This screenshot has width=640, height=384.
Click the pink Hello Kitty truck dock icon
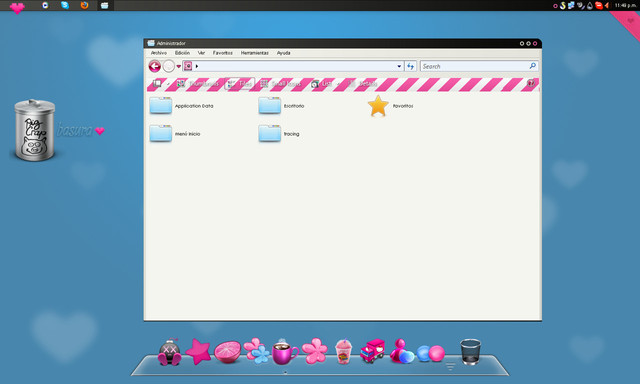[x=373, y=351]
